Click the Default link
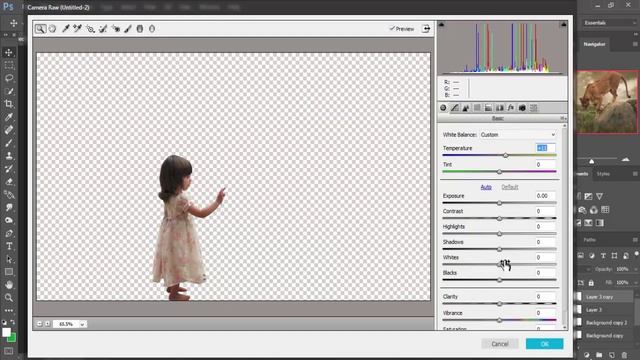This screenshot has height=360, width=640. coord(509,187)
